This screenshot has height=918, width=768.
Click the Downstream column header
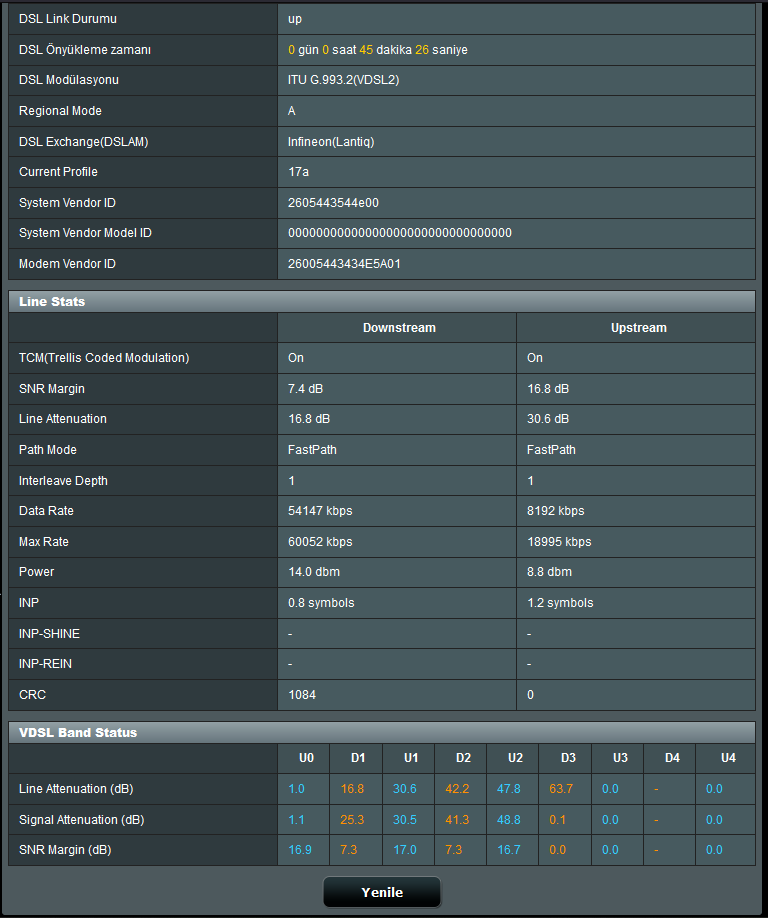[x=399, y=328]
